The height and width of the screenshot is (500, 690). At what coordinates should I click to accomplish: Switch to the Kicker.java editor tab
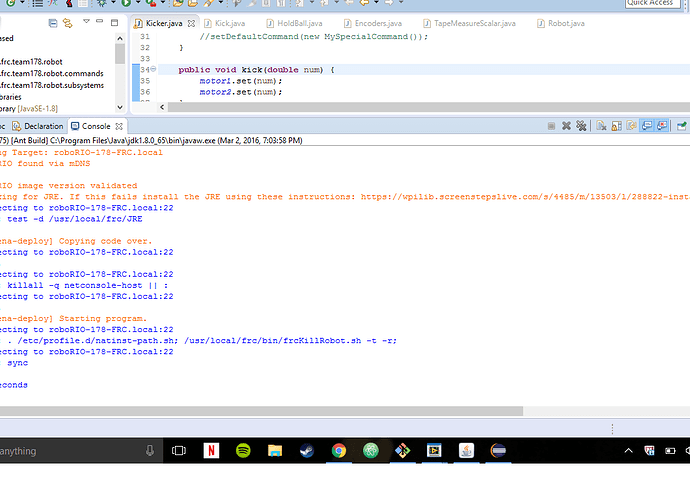164,23
